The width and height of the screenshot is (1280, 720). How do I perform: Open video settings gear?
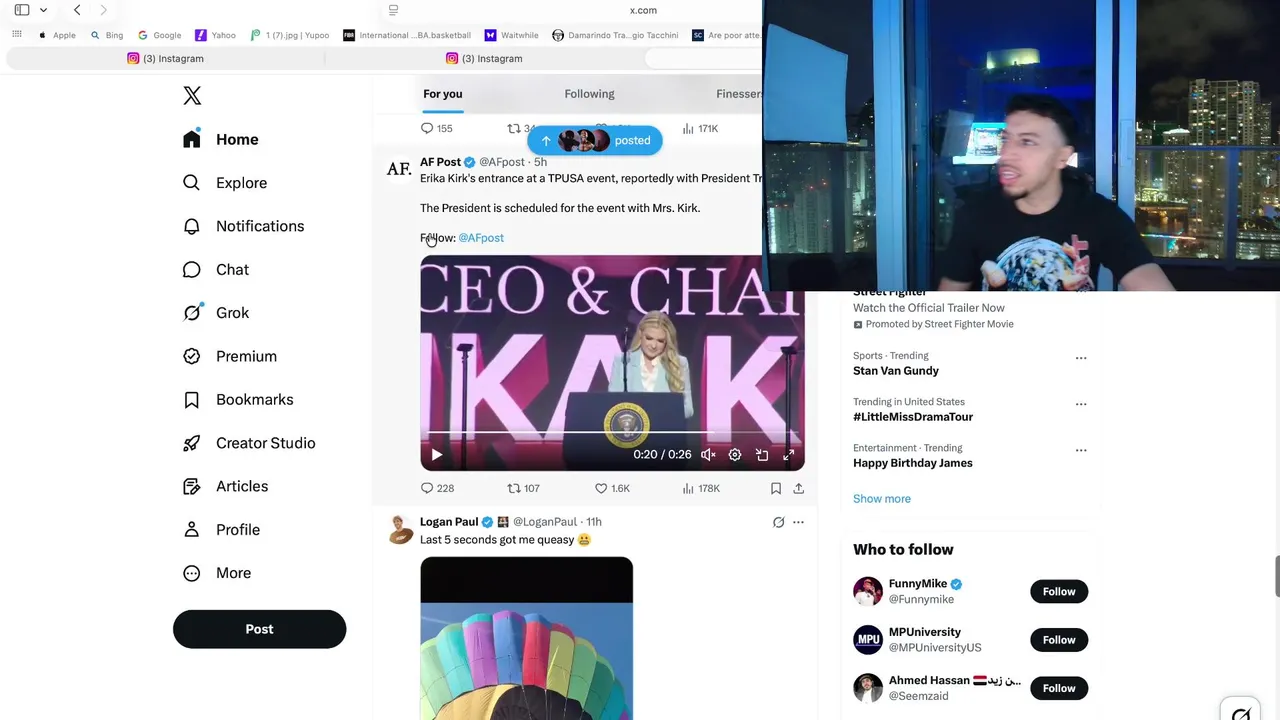(735, 455)
